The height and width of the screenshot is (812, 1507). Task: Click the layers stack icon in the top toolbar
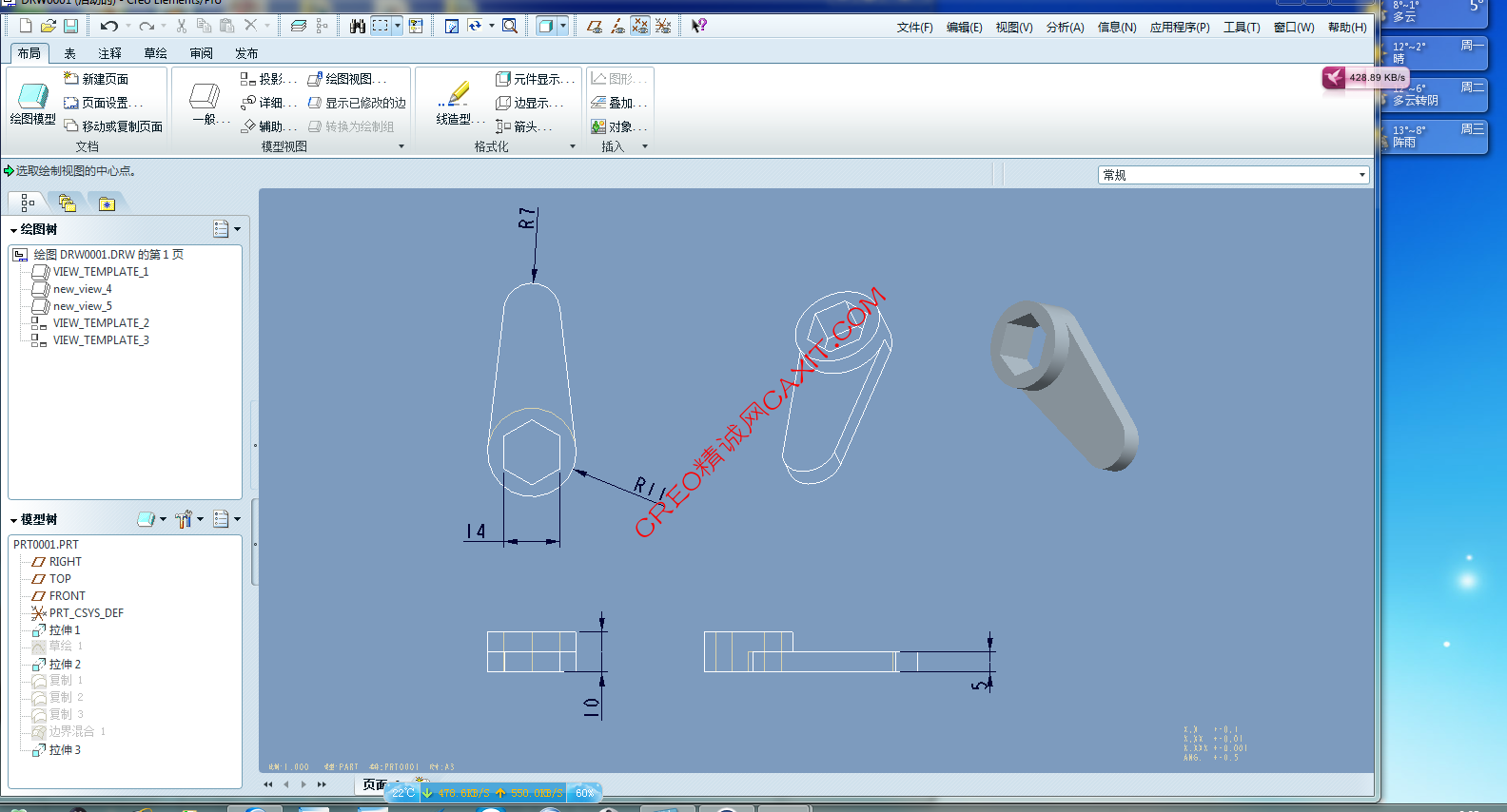298,27
